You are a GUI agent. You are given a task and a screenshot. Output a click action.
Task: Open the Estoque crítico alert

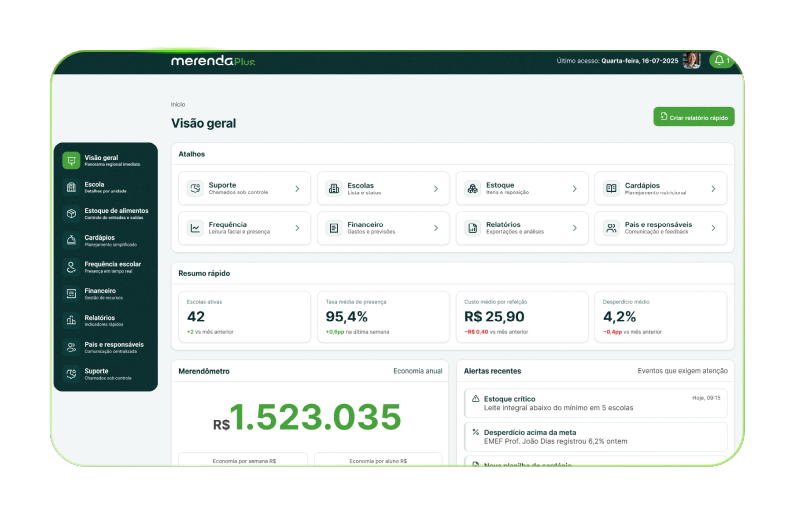597,402
